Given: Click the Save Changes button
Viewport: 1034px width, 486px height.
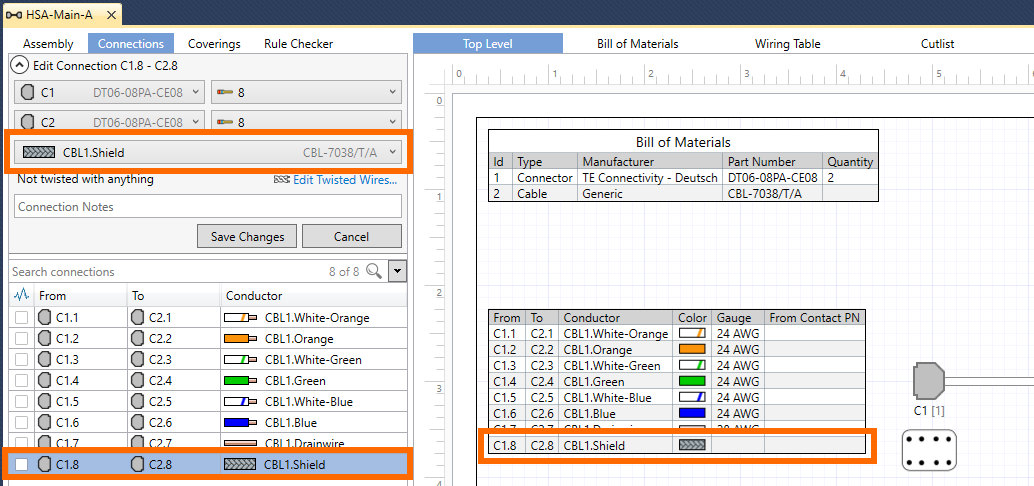Looking at the screenshot, I should [x=247, y=236].
